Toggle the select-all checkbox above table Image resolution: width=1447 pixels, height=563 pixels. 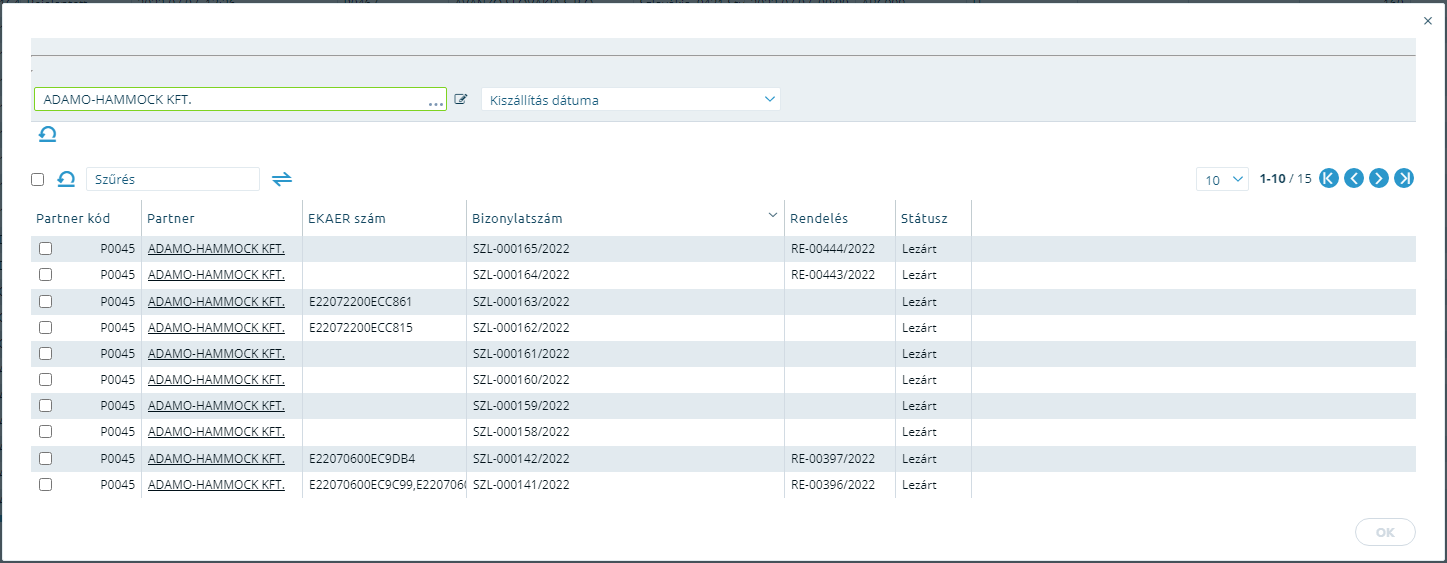tap(38, 179)
